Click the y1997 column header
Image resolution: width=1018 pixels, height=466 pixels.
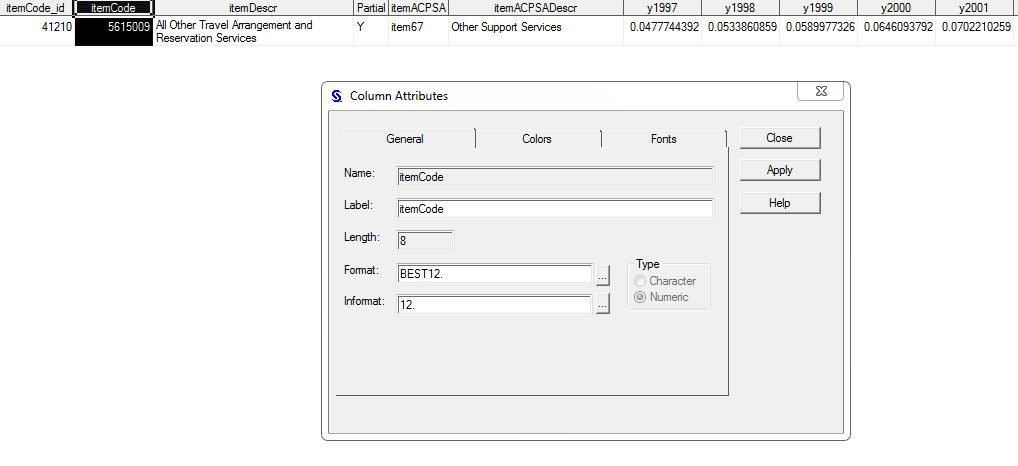[661, 8]
